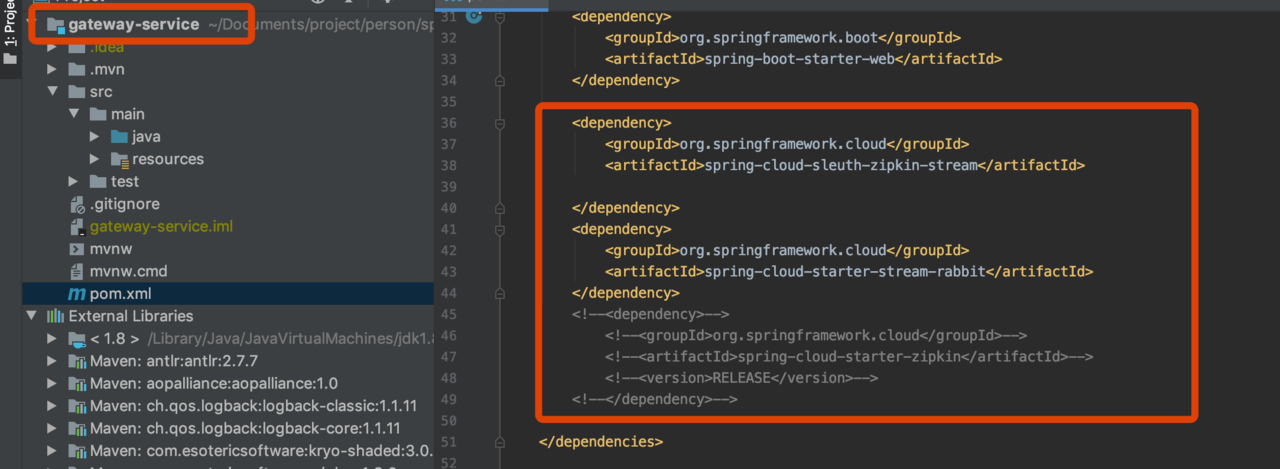Collapse the src folder
The width and height of the screenshot is (1280, 469).
[52, 92]
